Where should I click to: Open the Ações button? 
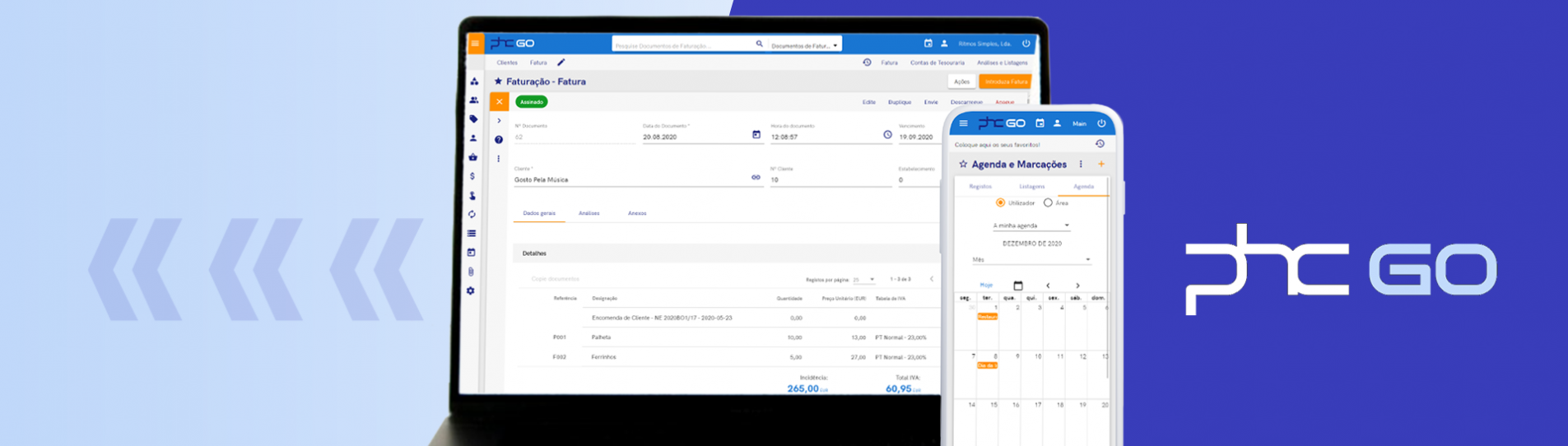point(961,81)
